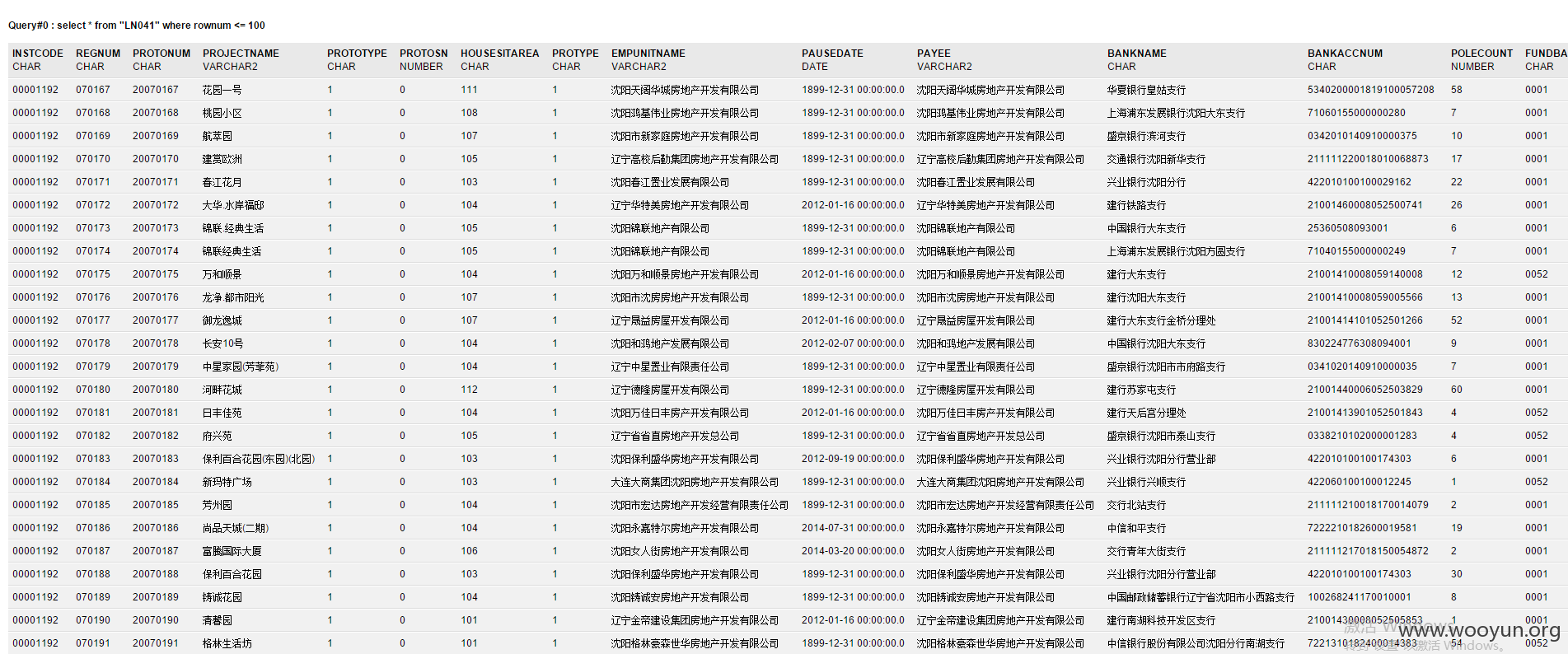Screen dimensions: 1568x654
Task: Click project name 府兴苑
Action: 218,436
